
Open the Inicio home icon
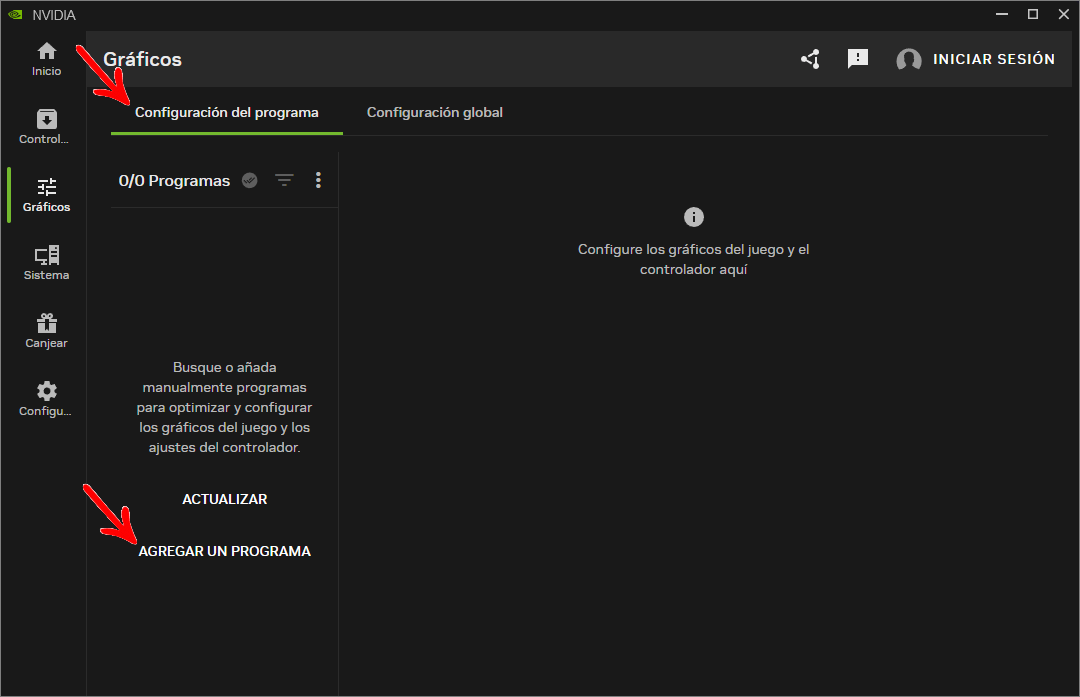click(47, 52)
